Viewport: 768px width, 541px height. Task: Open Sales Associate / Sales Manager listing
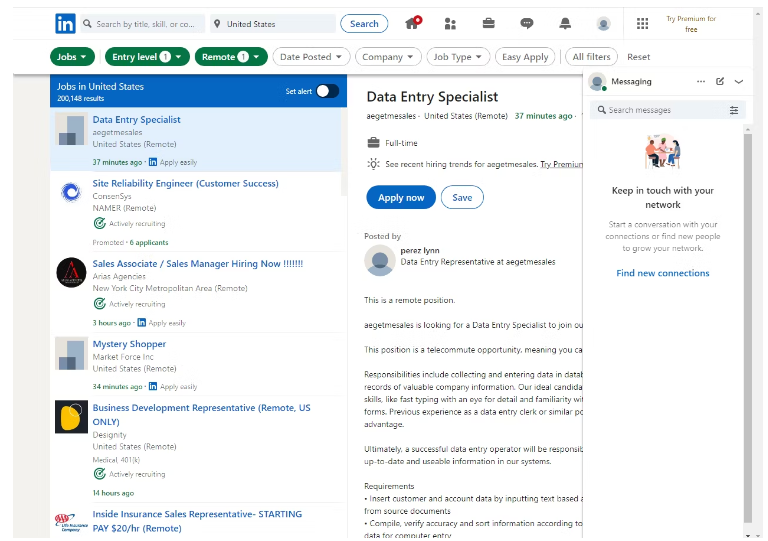[x=198, y=263]
